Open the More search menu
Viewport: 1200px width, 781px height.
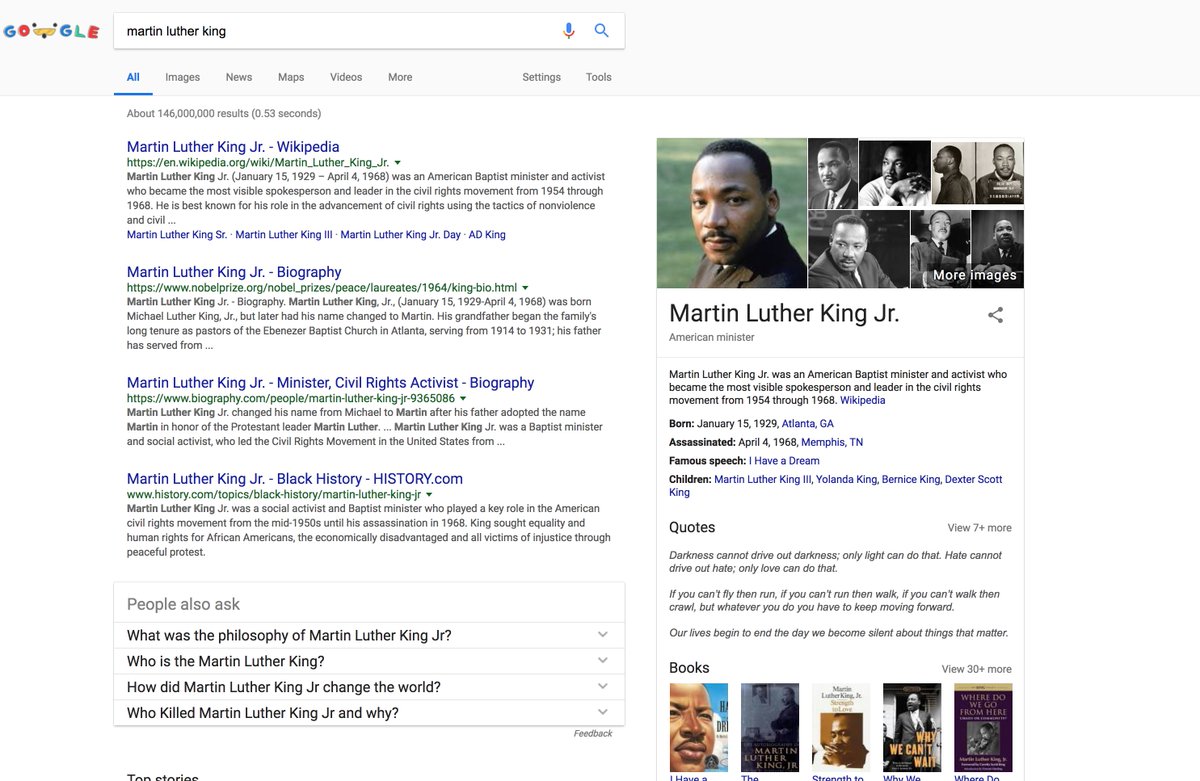point(400,77)
